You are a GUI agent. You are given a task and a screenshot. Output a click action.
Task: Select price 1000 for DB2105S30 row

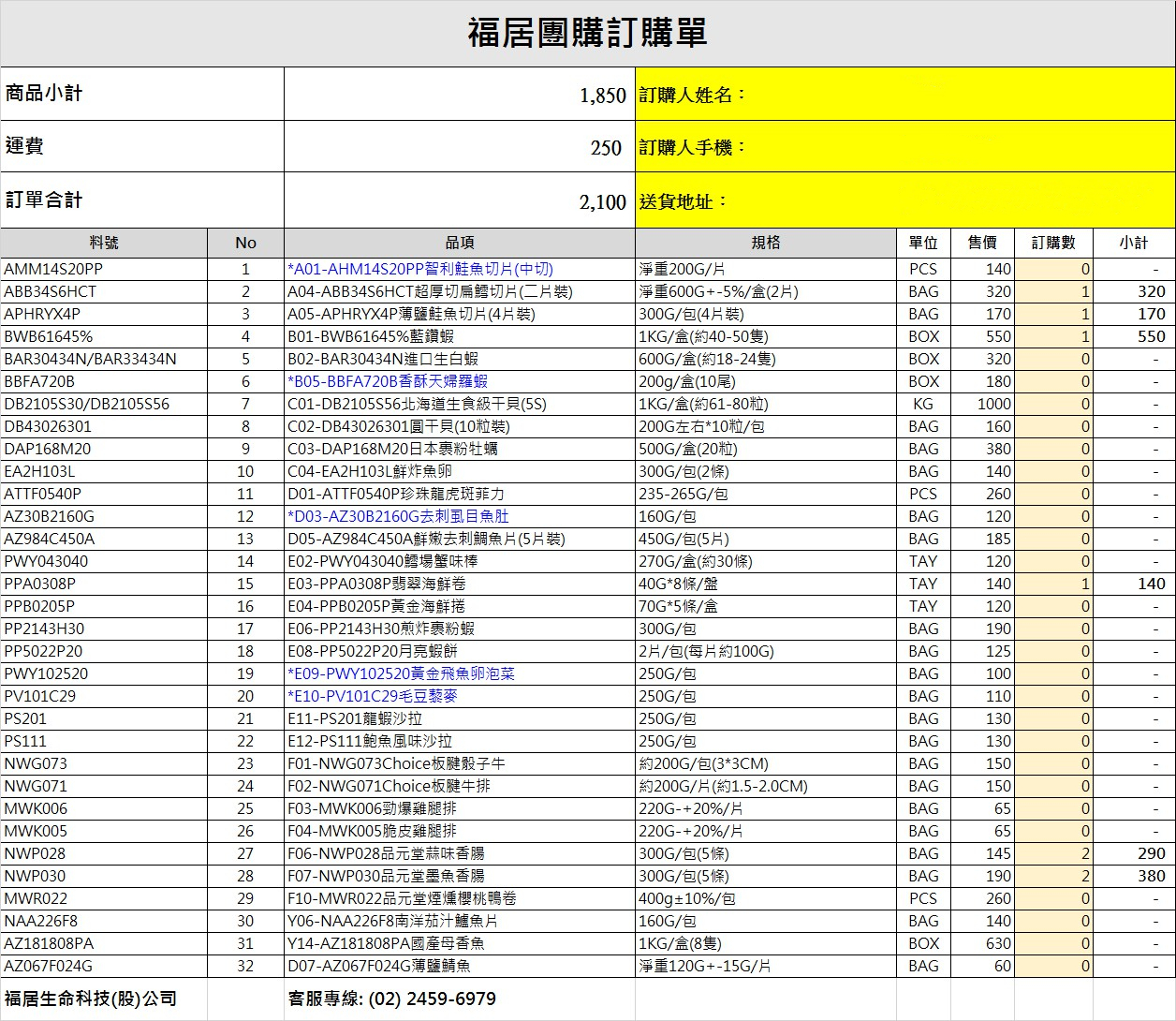(x=994, y=404)
